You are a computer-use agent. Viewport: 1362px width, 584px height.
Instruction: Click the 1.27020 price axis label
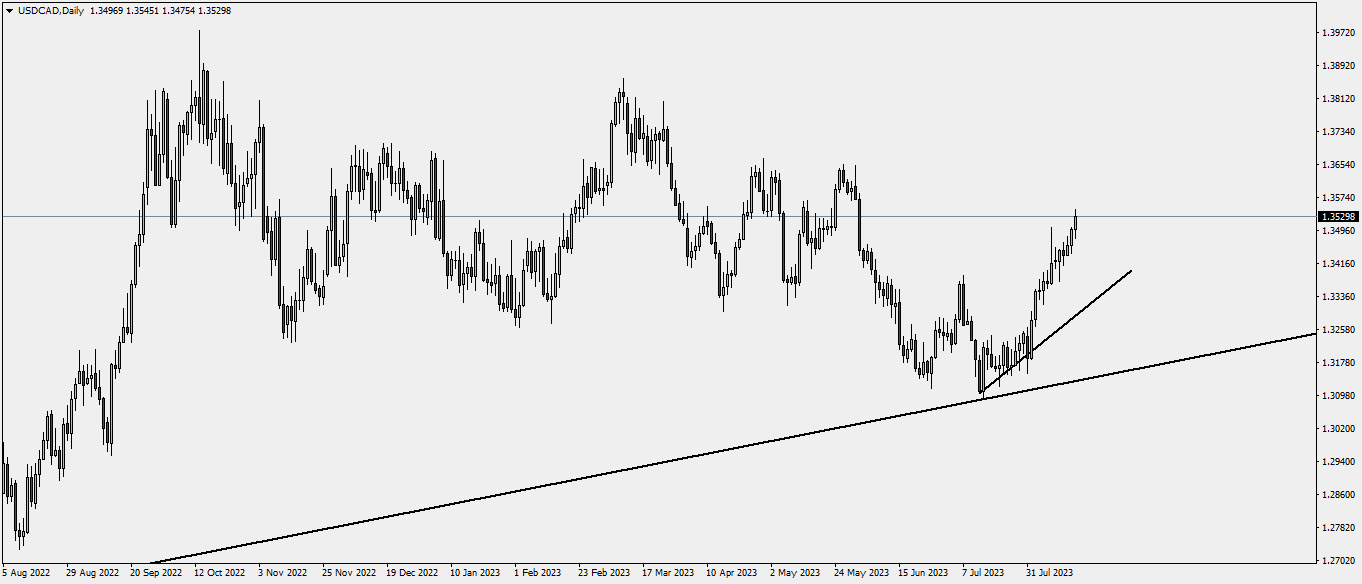tap(1338, 561)
